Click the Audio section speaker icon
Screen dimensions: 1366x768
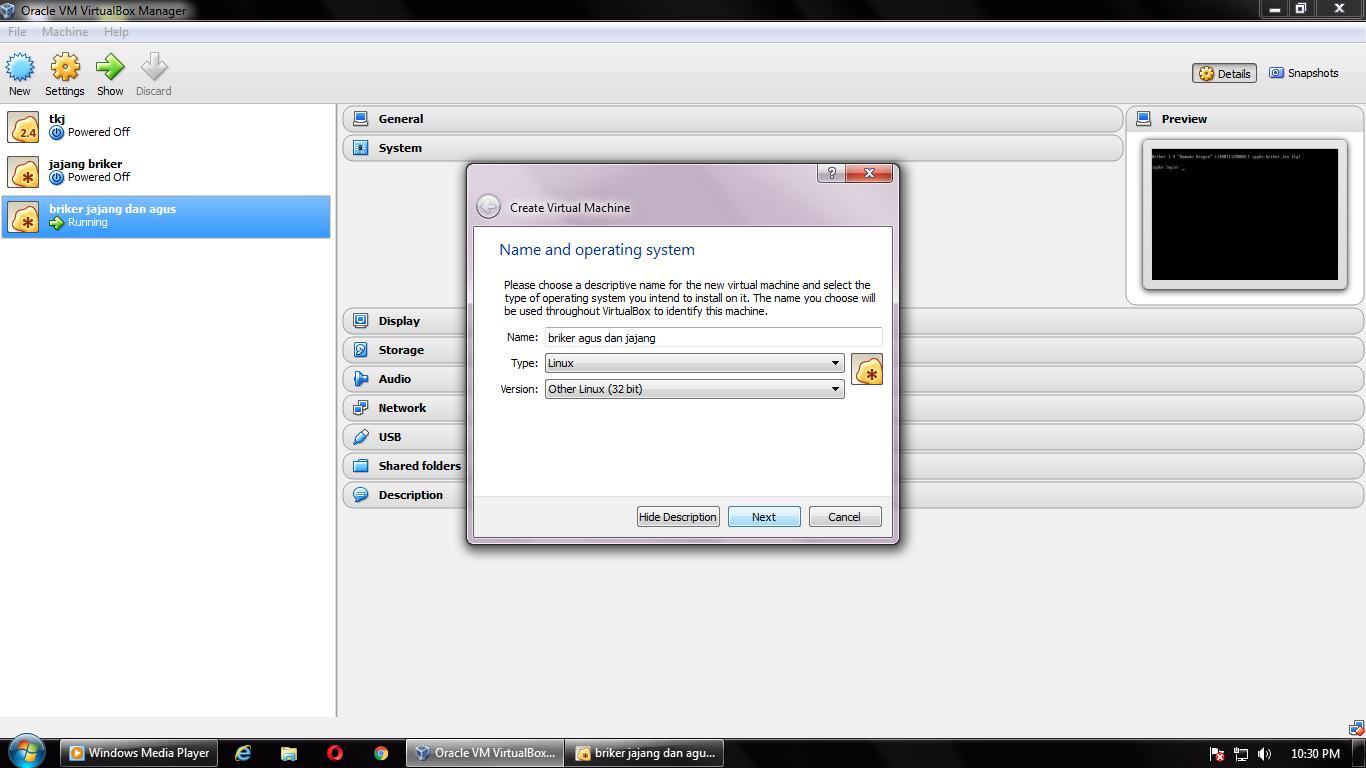(x=361, y=379)
